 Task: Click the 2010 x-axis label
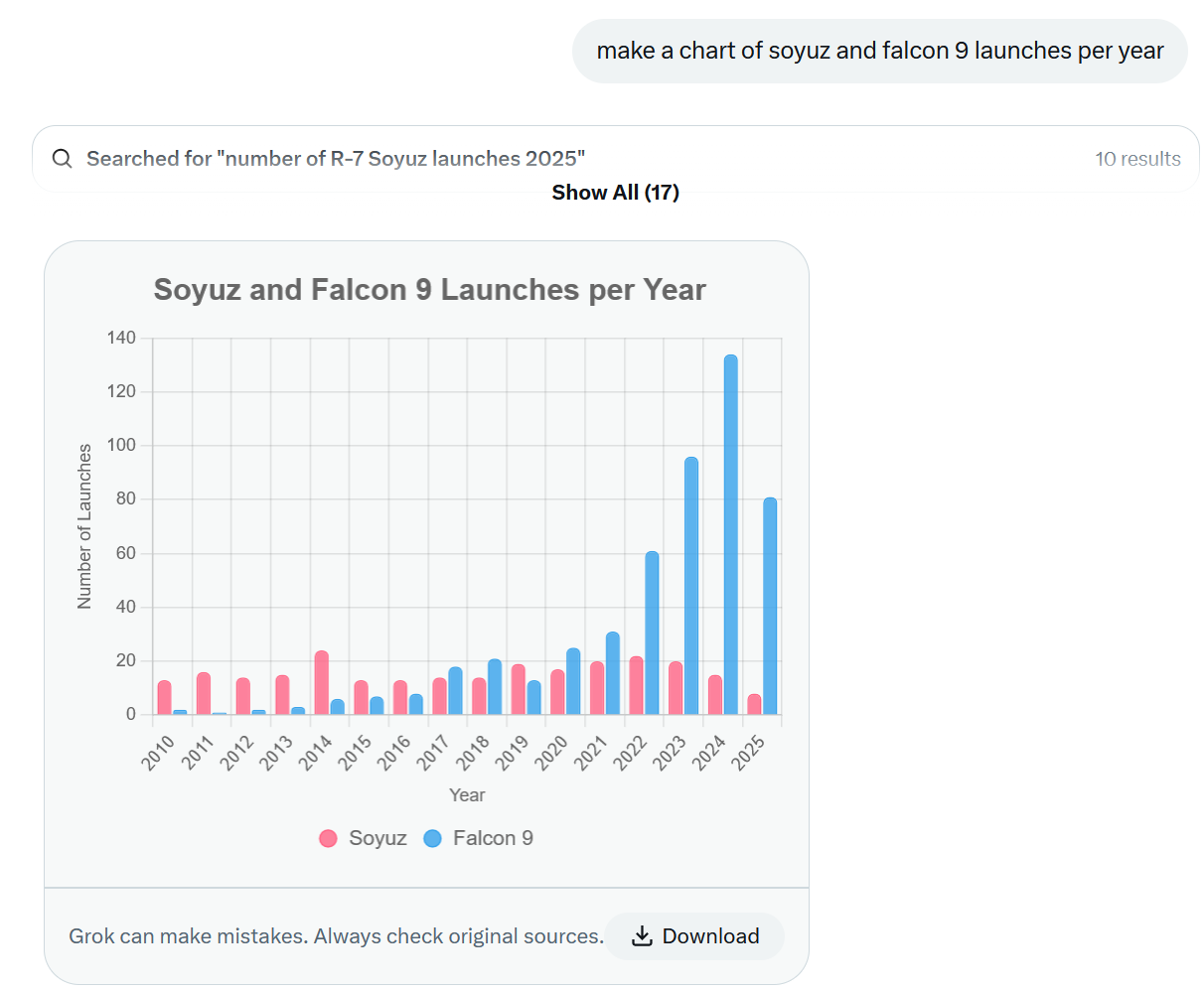(x=158, y=753)
